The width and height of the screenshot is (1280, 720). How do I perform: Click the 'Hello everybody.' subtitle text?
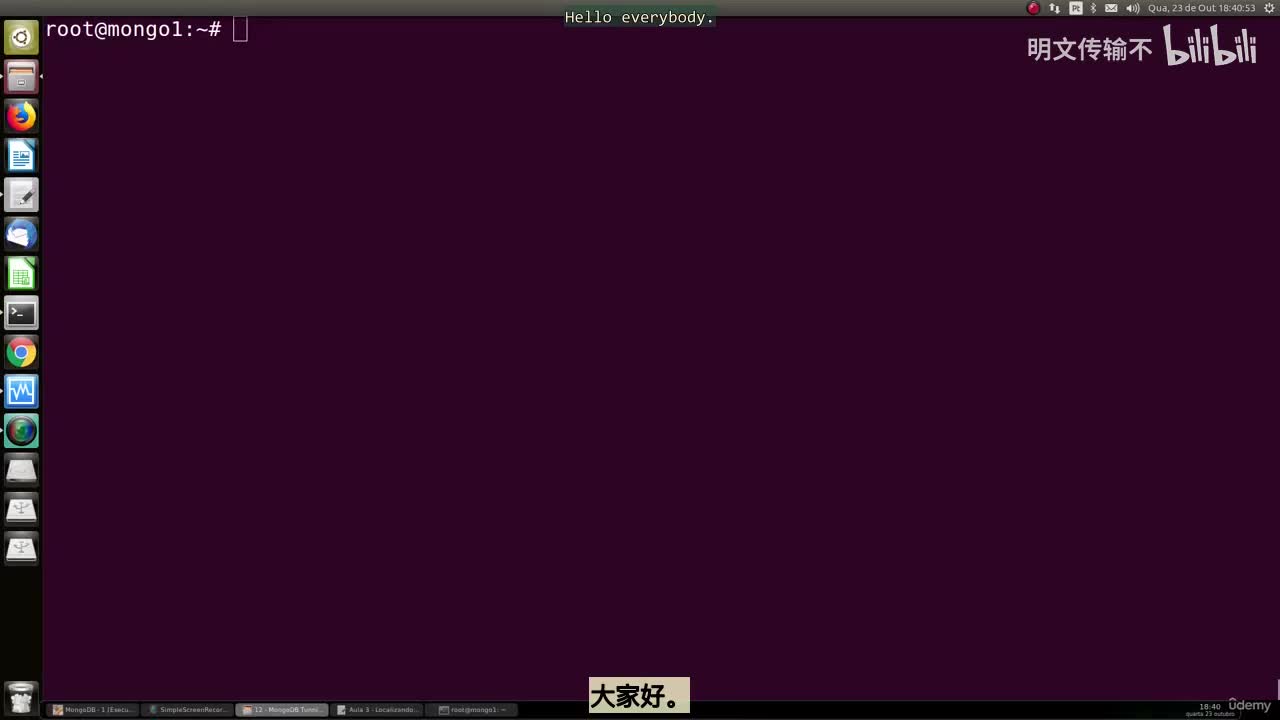[x=639, y=18]
